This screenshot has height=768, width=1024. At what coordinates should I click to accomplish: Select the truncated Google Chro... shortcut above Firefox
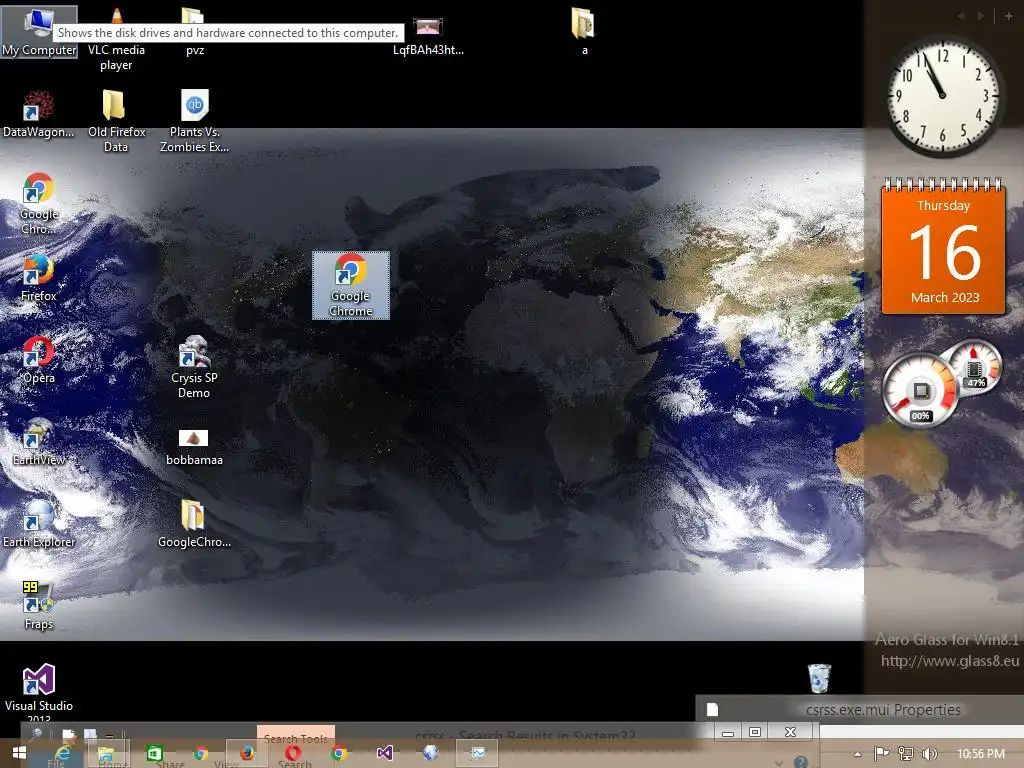(39, 204)
